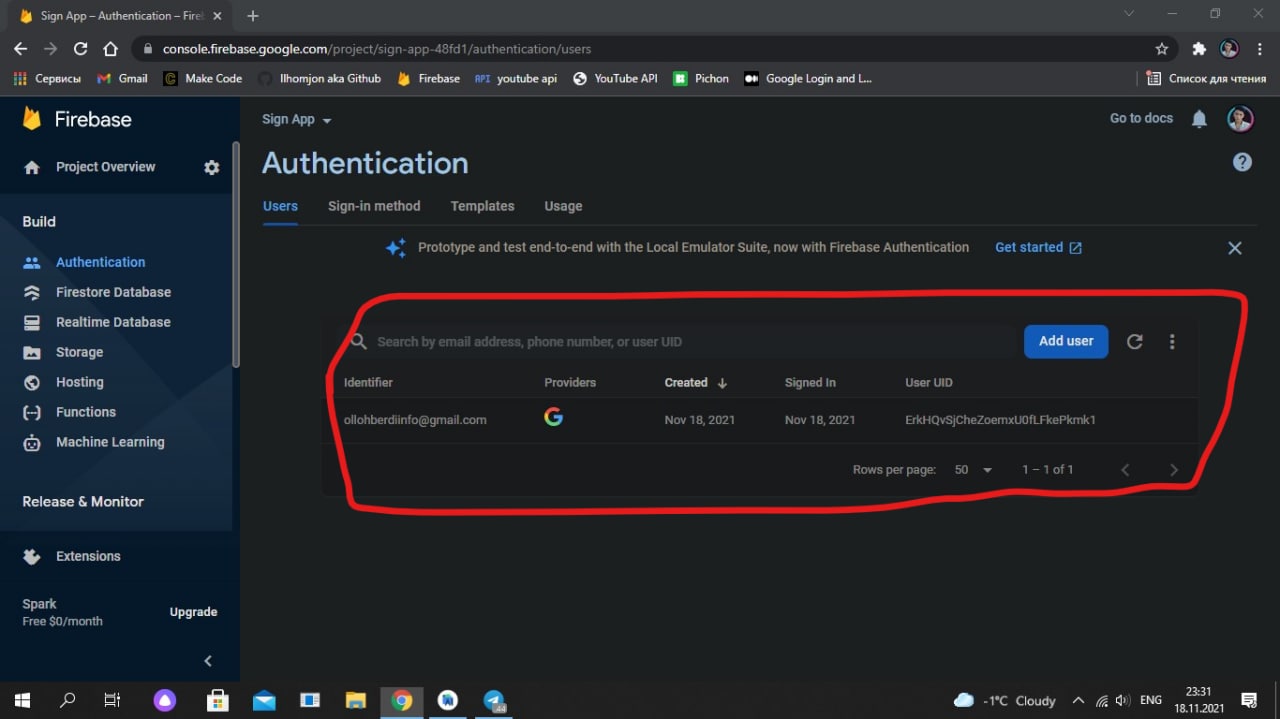Screen dimensions: 1280x719
Task: Go to next page of users
Action: click(x=1174, y=469)
